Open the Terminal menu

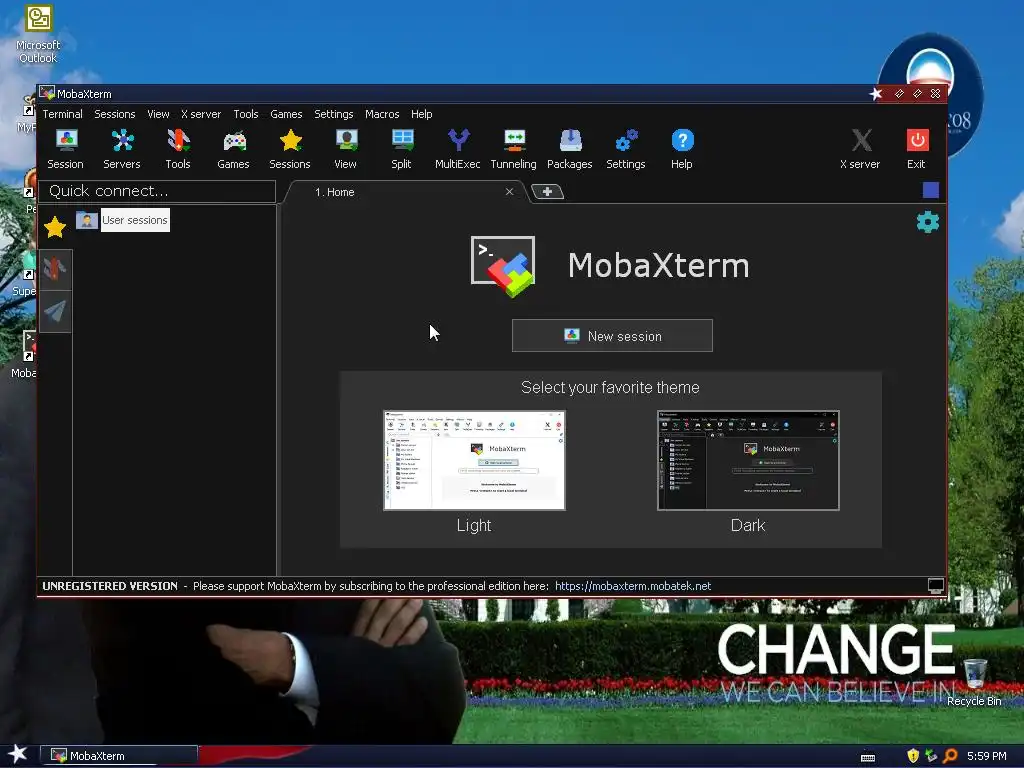63,114
